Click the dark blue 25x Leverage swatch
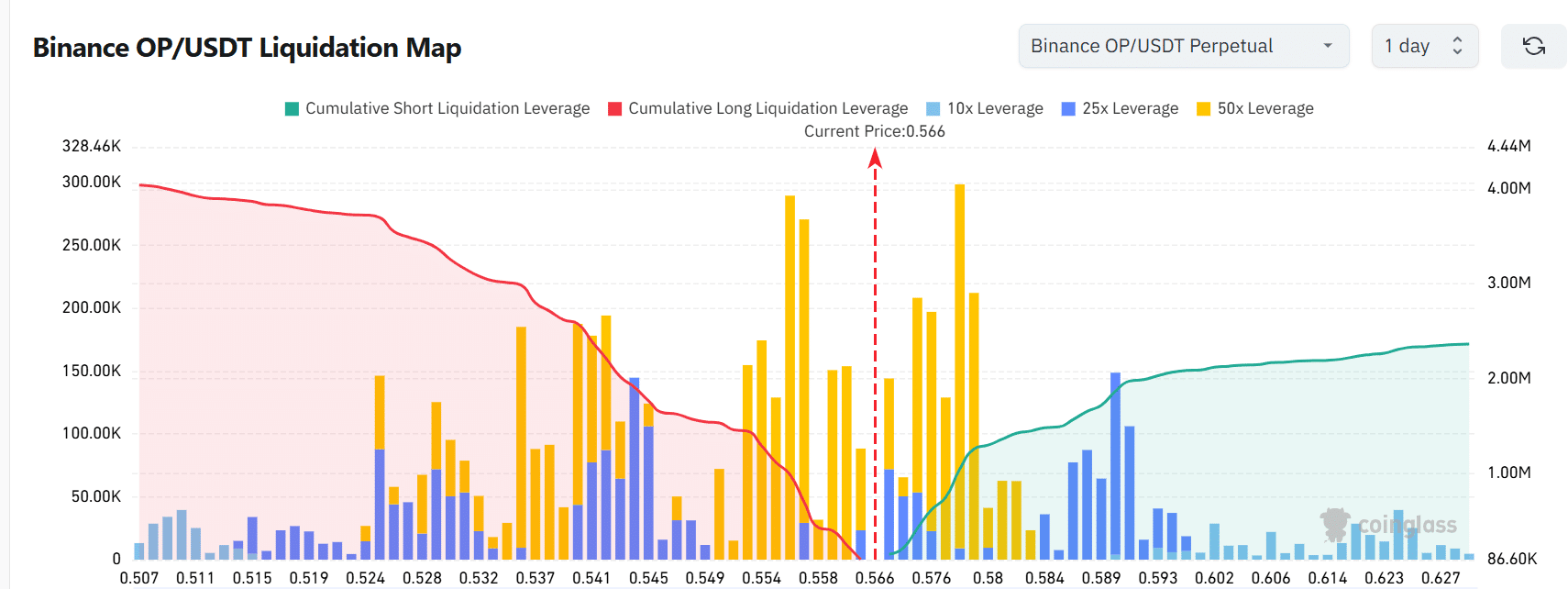Viewport: 1568px width, 589px height. click(x=1068, y=109)
